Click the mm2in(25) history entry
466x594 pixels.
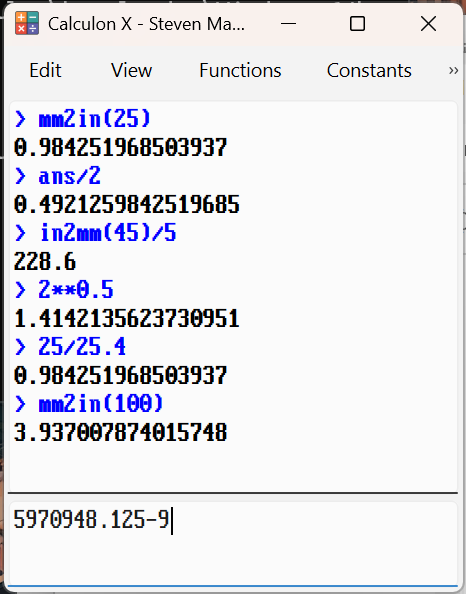pyautogui.click(x=94, y=119)
